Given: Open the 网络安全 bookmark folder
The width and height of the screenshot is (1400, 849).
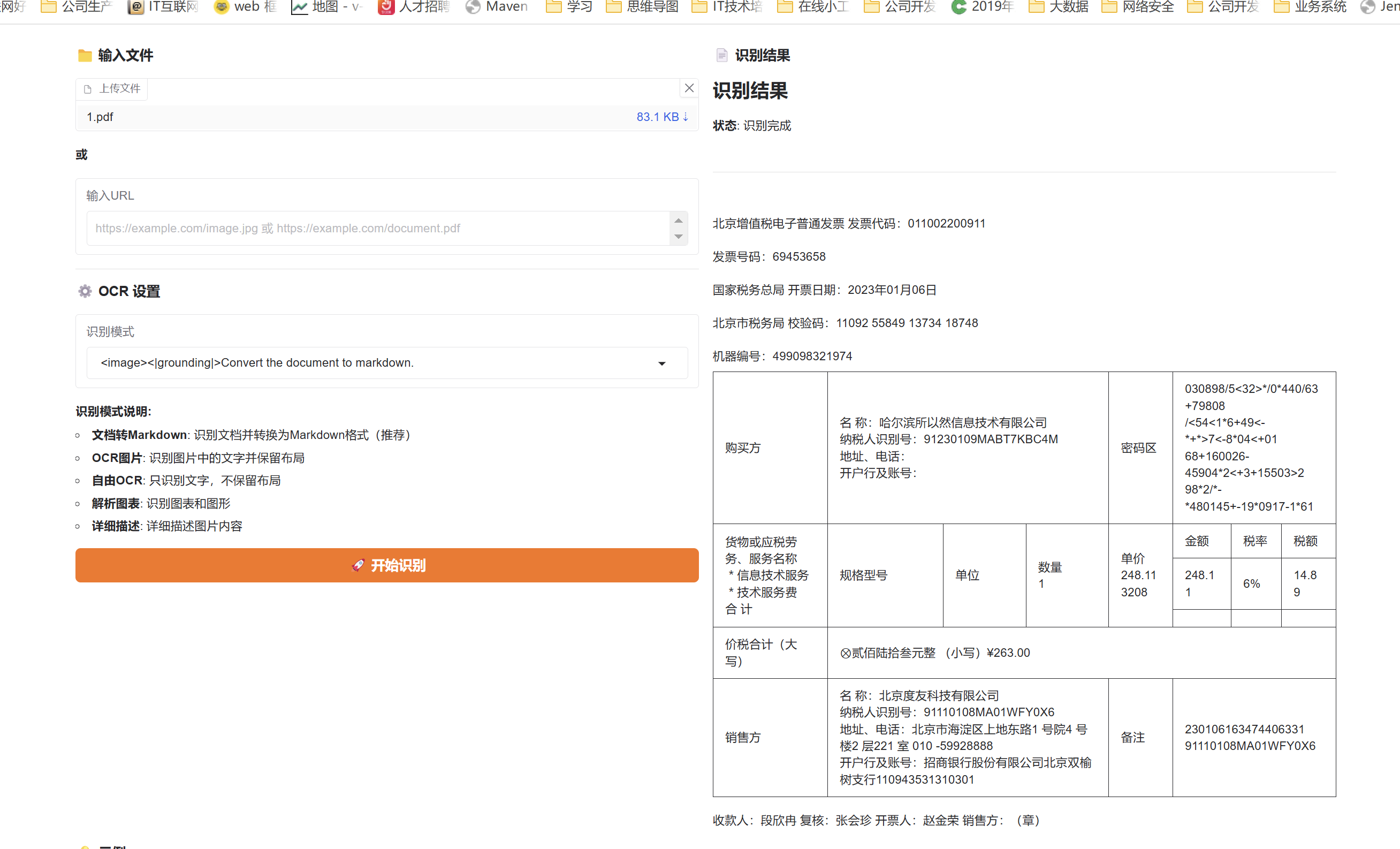Looking at the screenshot, I should [x=1109, y=7].
